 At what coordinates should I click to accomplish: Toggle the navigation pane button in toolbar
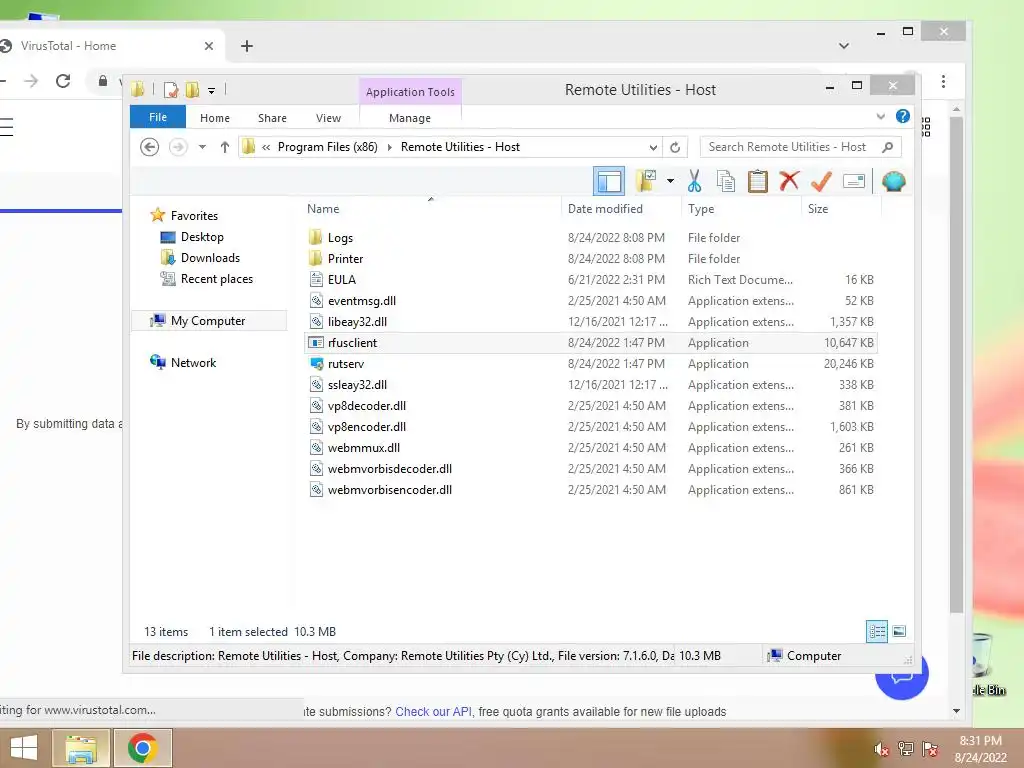(609, 181)
